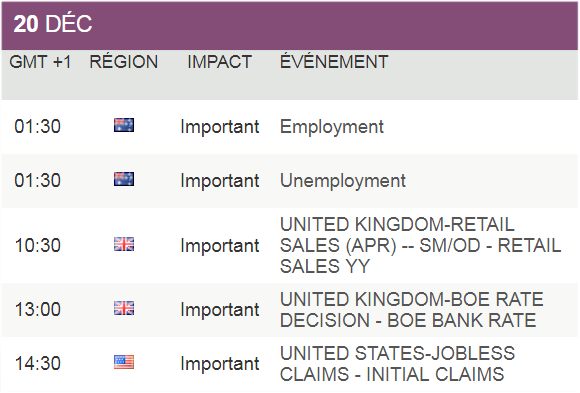Viewport: 580px width, 393px height.
Task: Click the US flag for Jobless Claims
Action: coord(124,362)
